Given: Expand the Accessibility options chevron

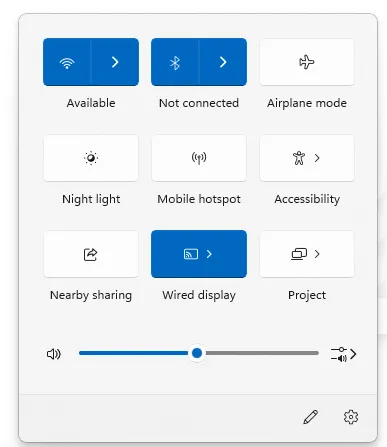Looking at the screenshot, I should 317,158.
